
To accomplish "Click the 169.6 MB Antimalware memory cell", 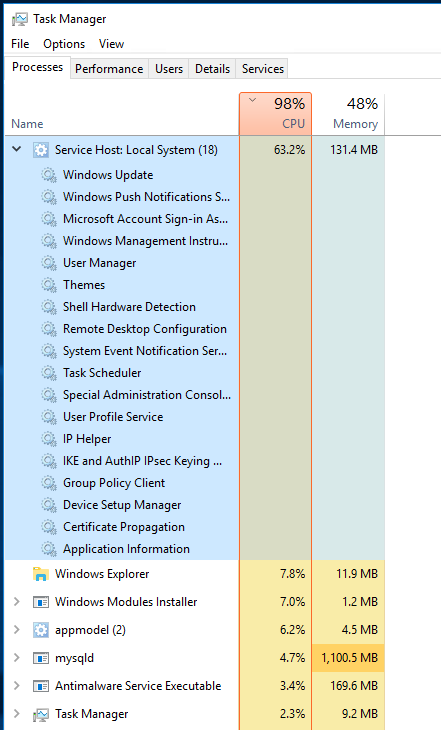I will pyautogui.click(x=348, y=686).
